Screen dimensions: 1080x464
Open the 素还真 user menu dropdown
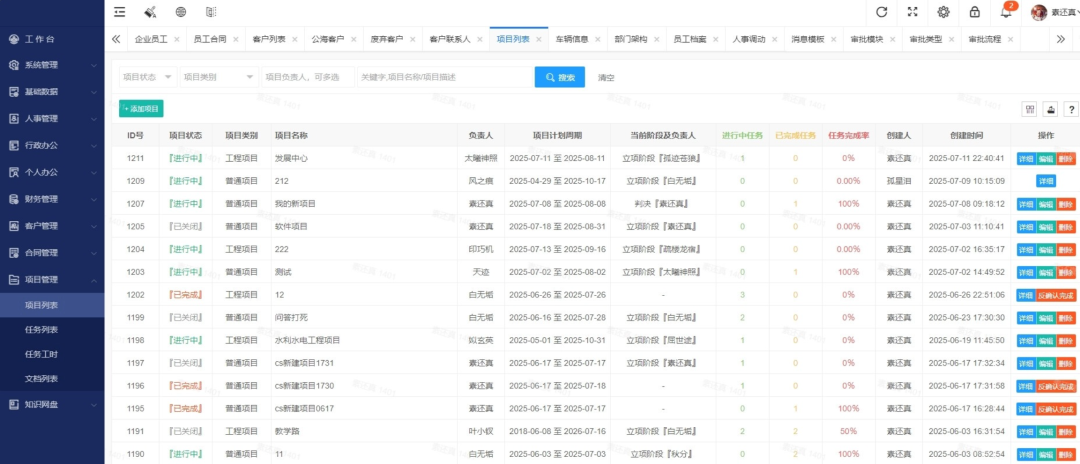pos(1063,12)
